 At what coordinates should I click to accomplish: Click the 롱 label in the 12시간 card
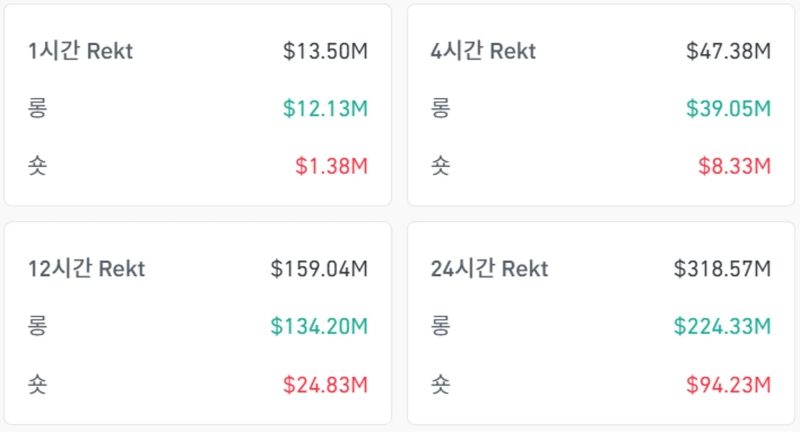click(x=38, y=326)
